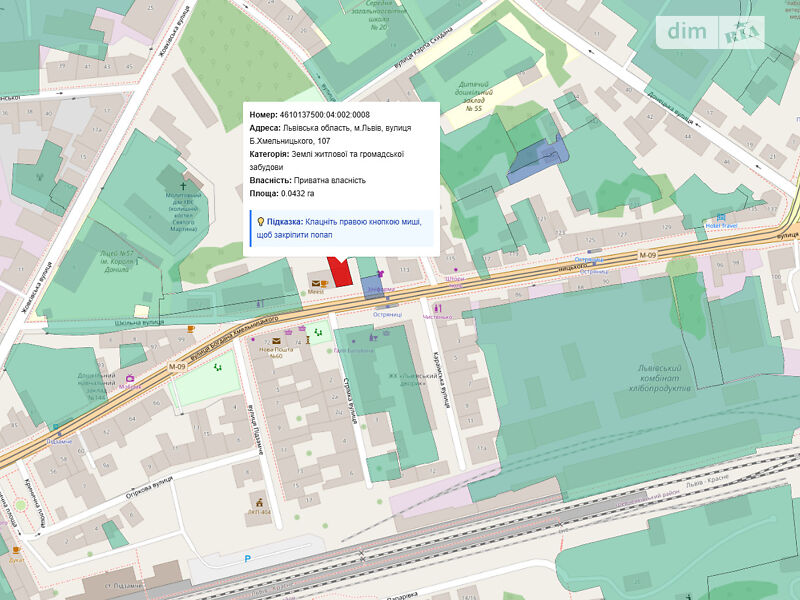Click the Dukat cafe cup icon
Viewport: 800px width, 600px height.
(17, 549)
